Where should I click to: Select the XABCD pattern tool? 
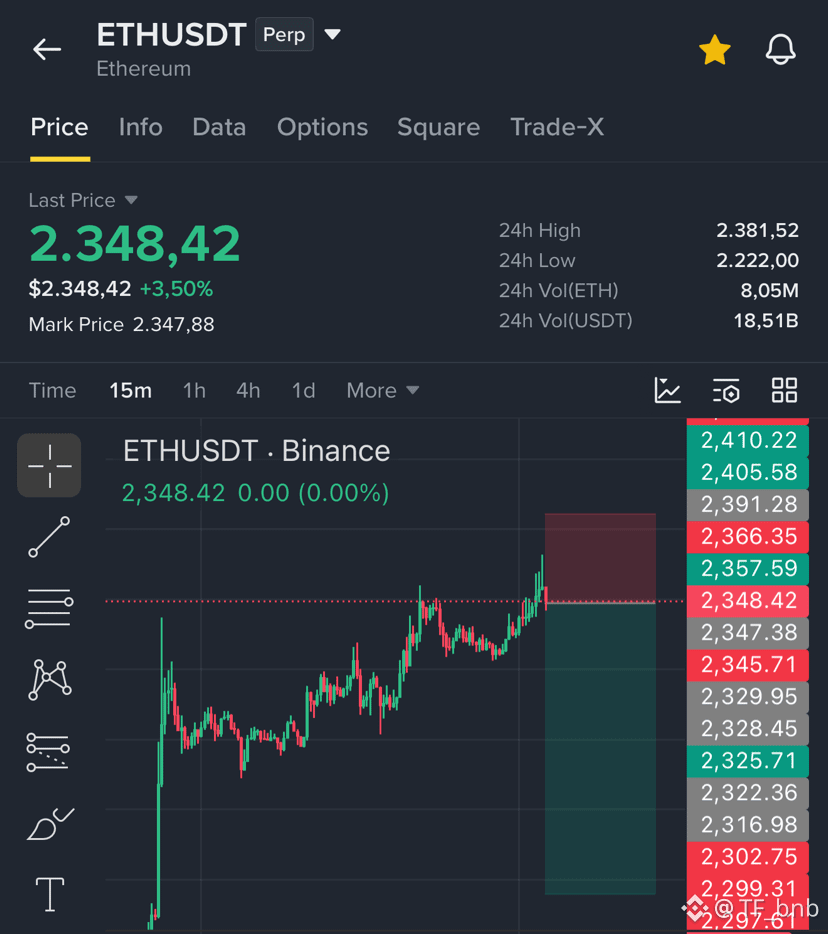[x=49, y=679]
